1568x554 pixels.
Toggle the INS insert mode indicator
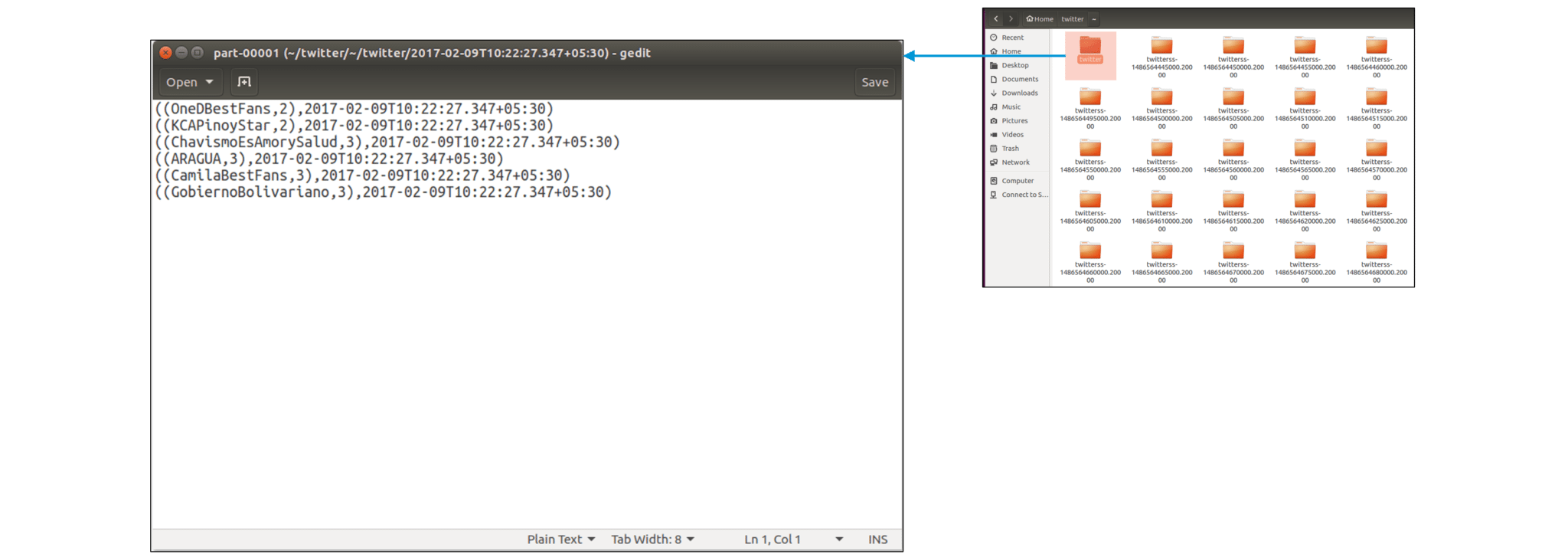[x=877, y=539]
